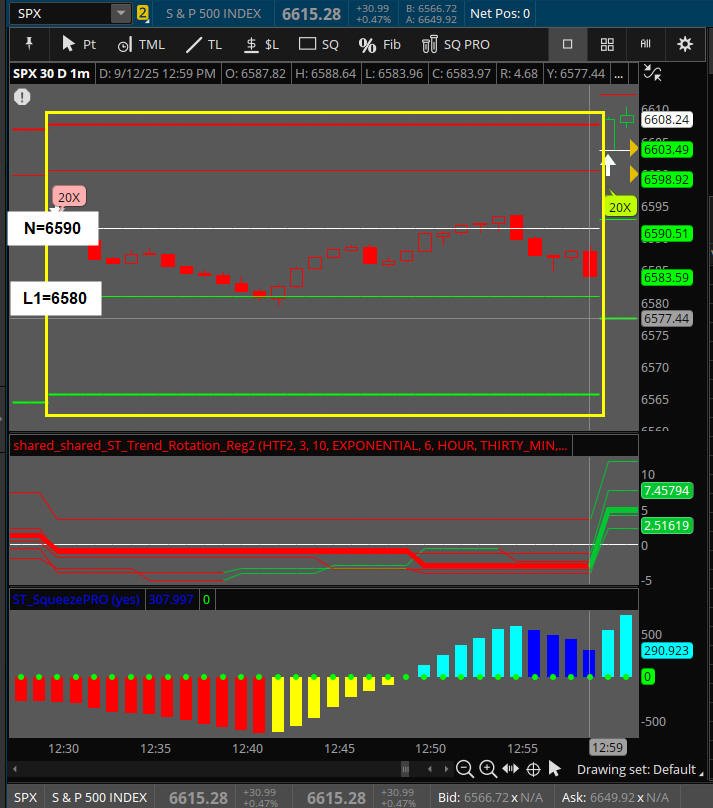713x808 pixels.
Task: Open the SQ PRO study flask
Action: 455,44
